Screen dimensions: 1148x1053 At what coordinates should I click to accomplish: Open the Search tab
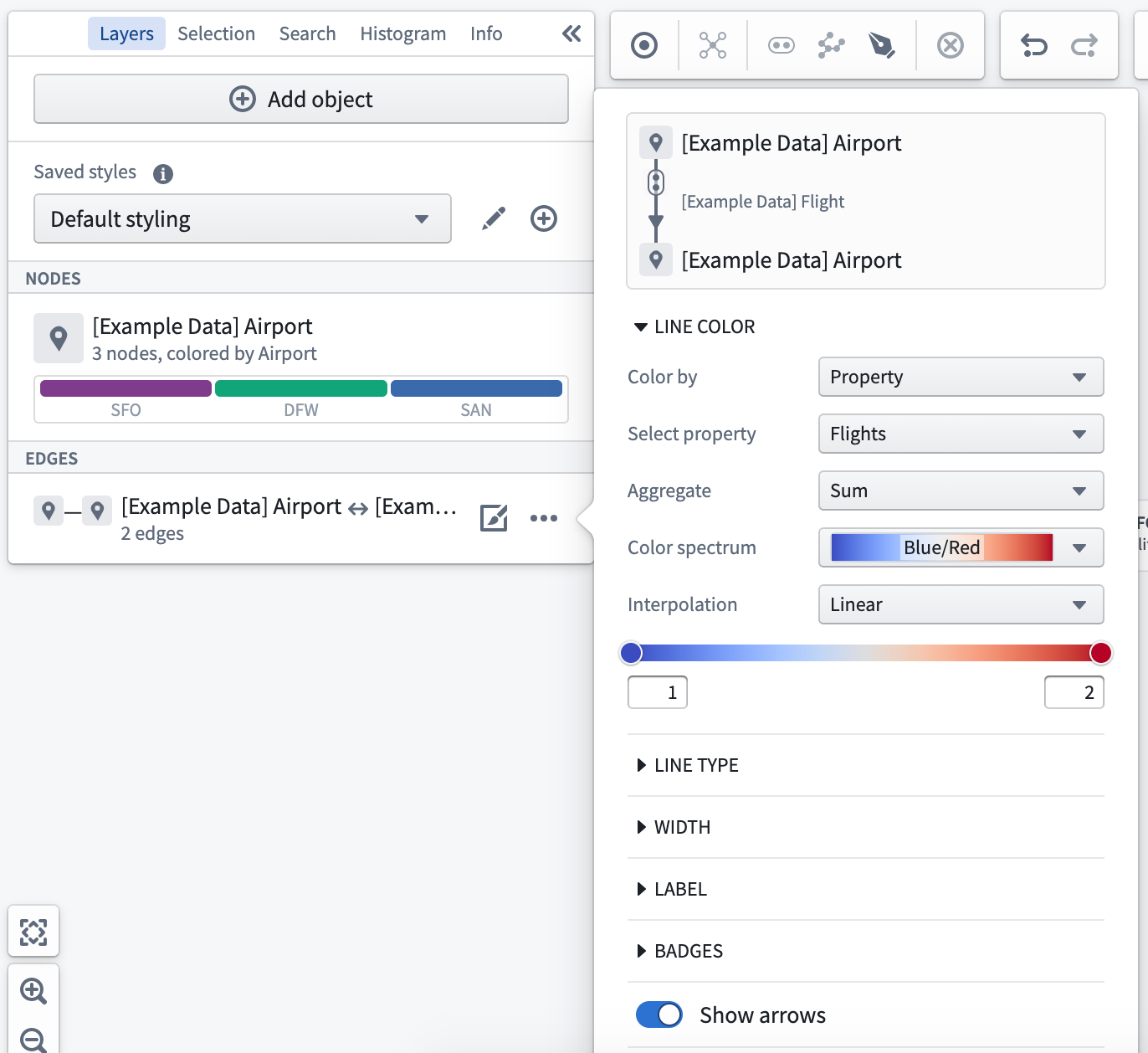(x=307, y=33)
